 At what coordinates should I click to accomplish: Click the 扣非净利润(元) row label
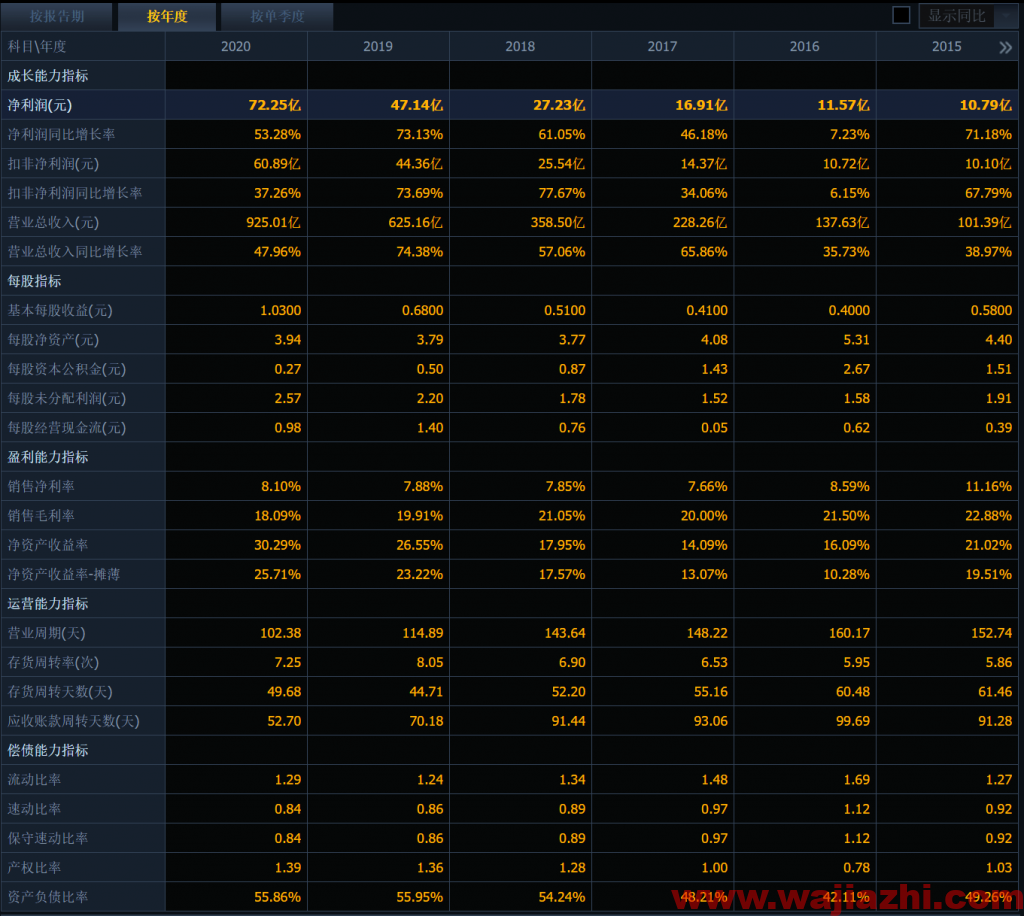point(53,164)
